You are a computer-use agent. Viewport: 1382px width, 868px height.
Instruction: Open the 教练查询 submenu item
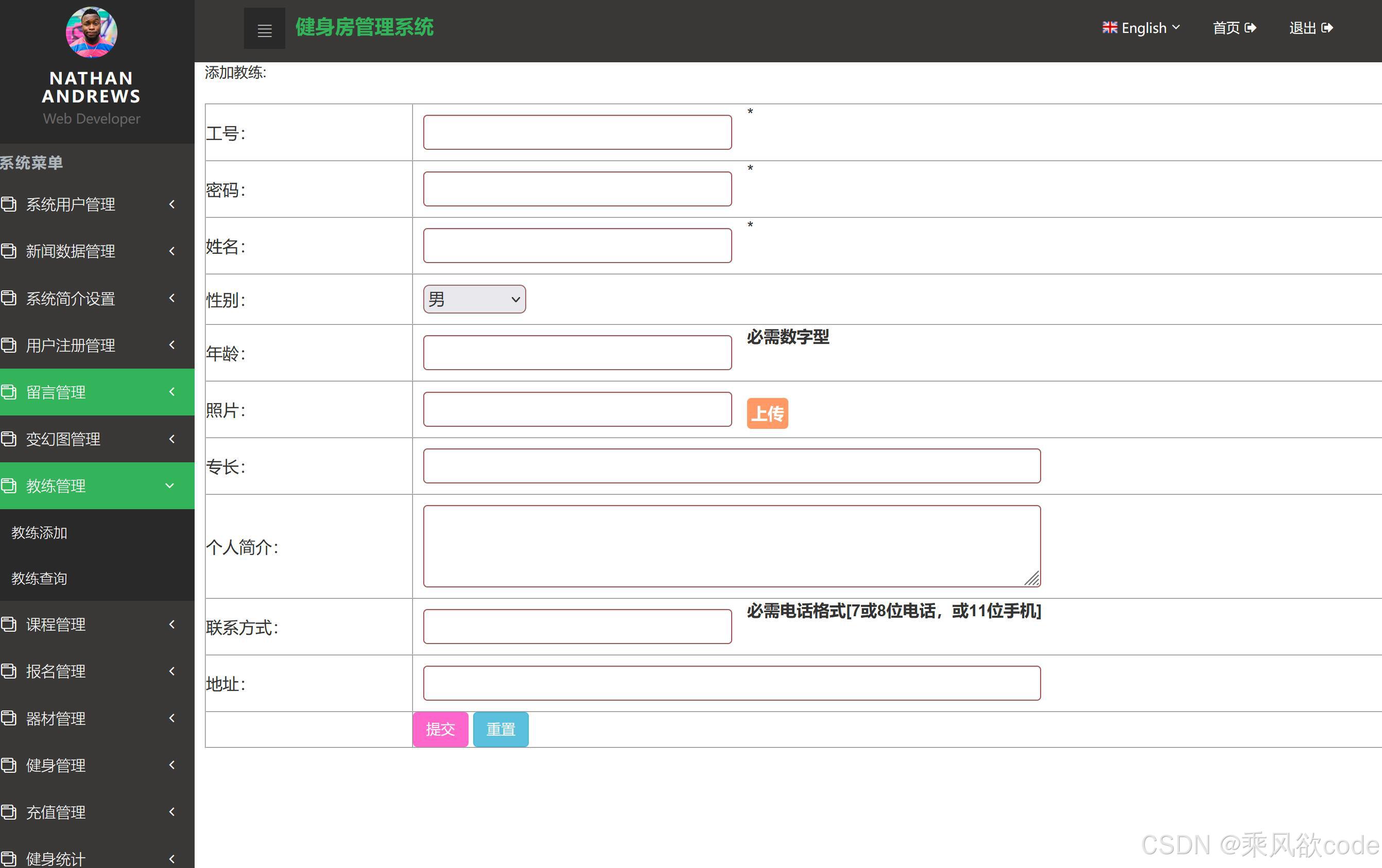40,578
